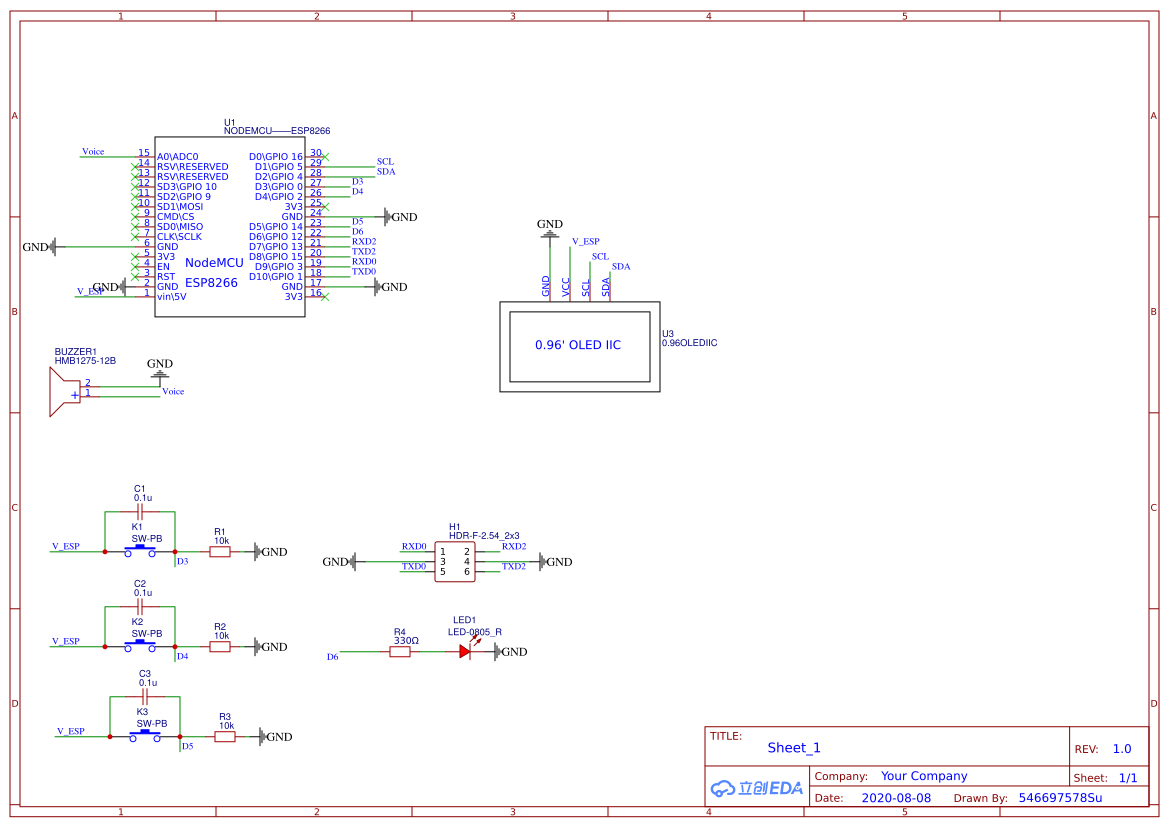Click the 0.96OLEDIIC part name
The width and height of the screenshot is (1169, 827).
point(690,343)
